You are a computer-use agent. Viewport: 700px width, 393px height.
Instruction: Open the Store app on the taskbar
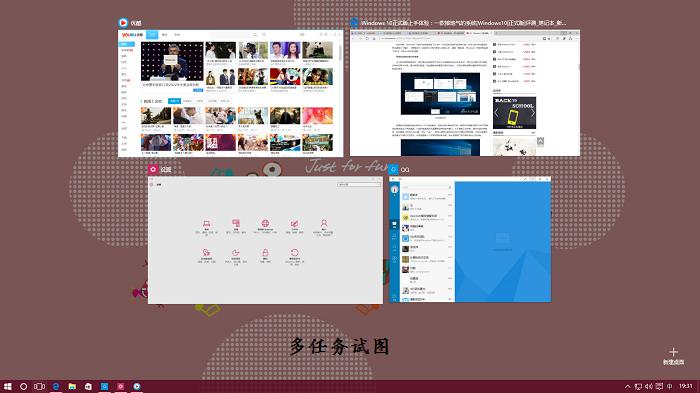pos(88,386)
